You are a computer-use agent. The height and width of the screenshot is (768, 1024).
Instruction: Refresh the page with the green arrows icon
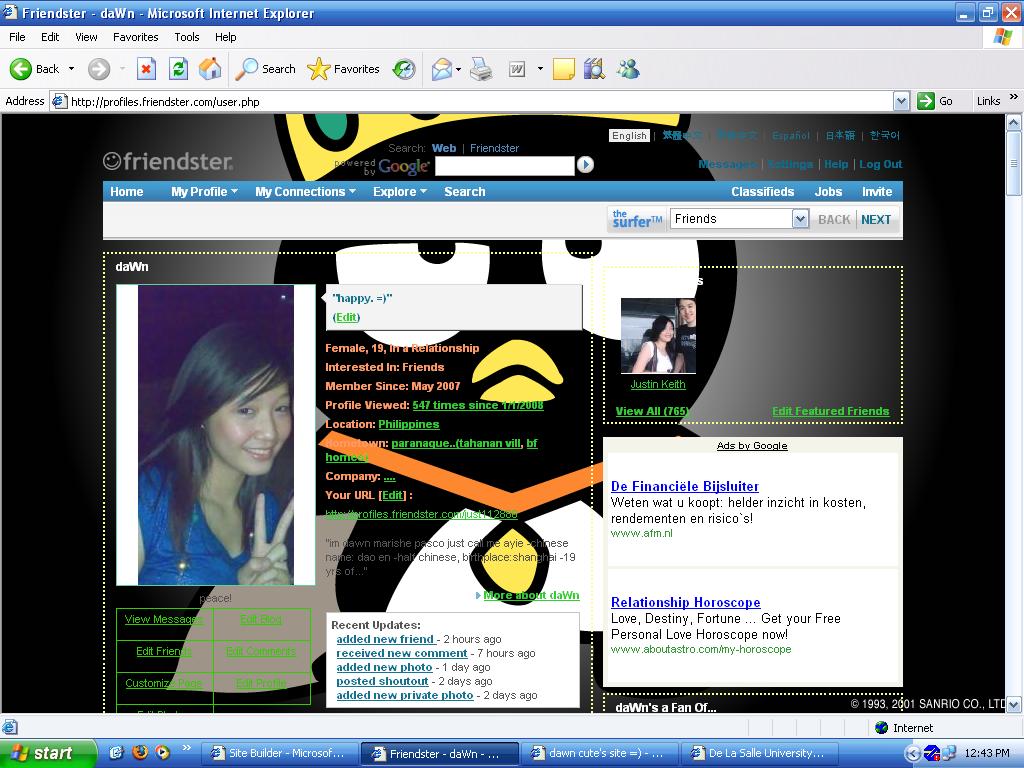point(178,69)
